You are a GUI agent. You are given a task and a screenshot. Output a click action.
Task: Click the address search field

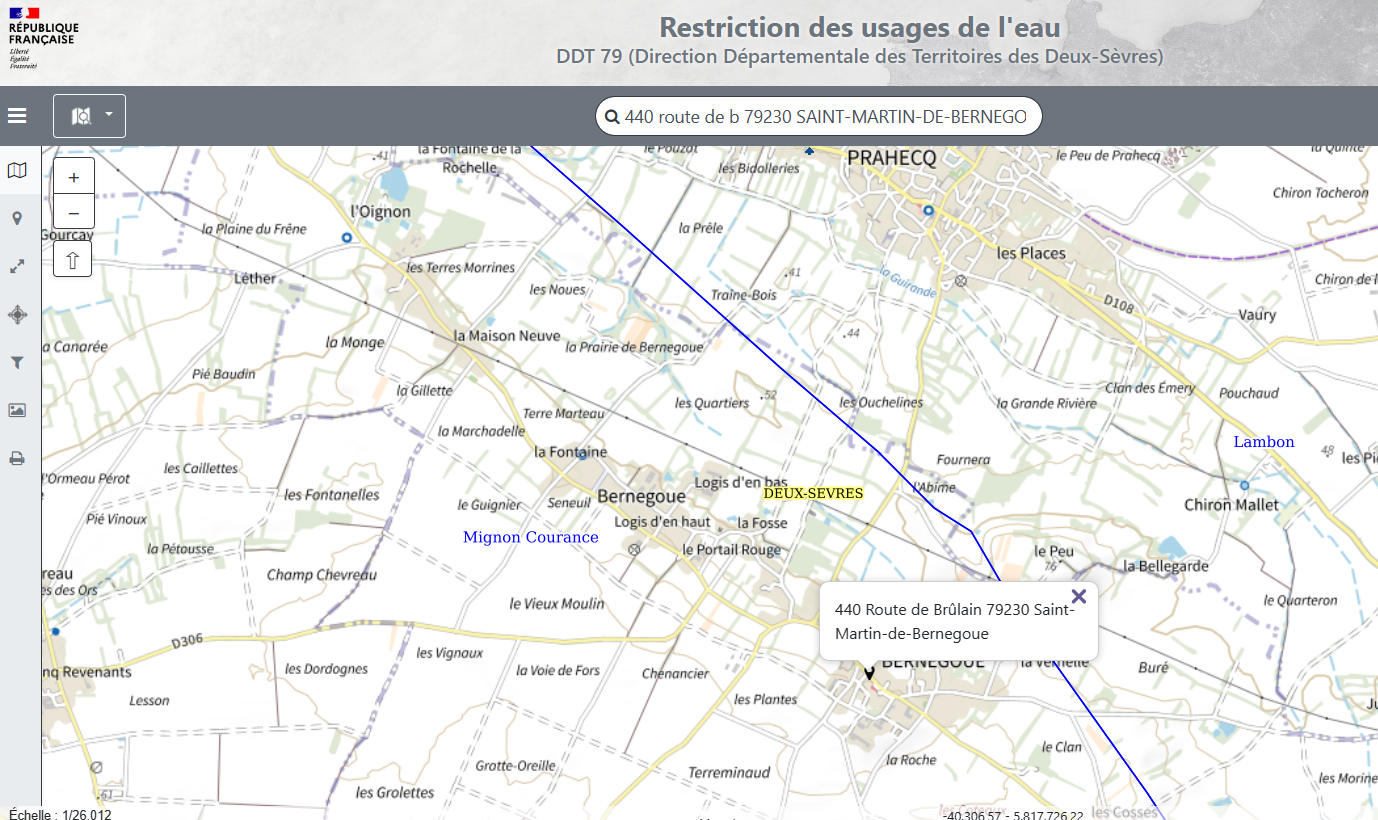click(825, 117)
